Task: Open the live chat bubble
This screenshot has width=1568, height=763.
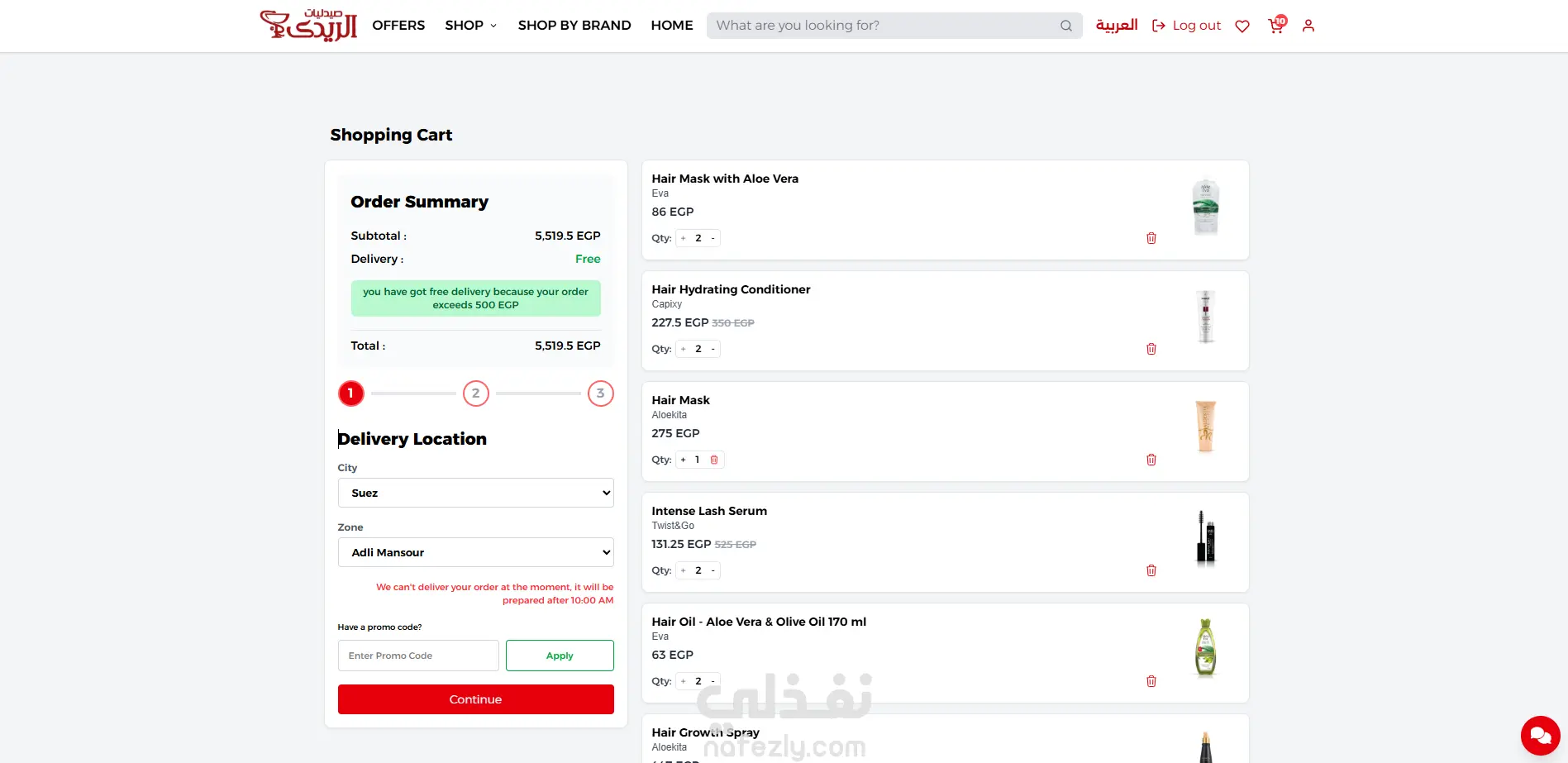Action: [1541, 735]
